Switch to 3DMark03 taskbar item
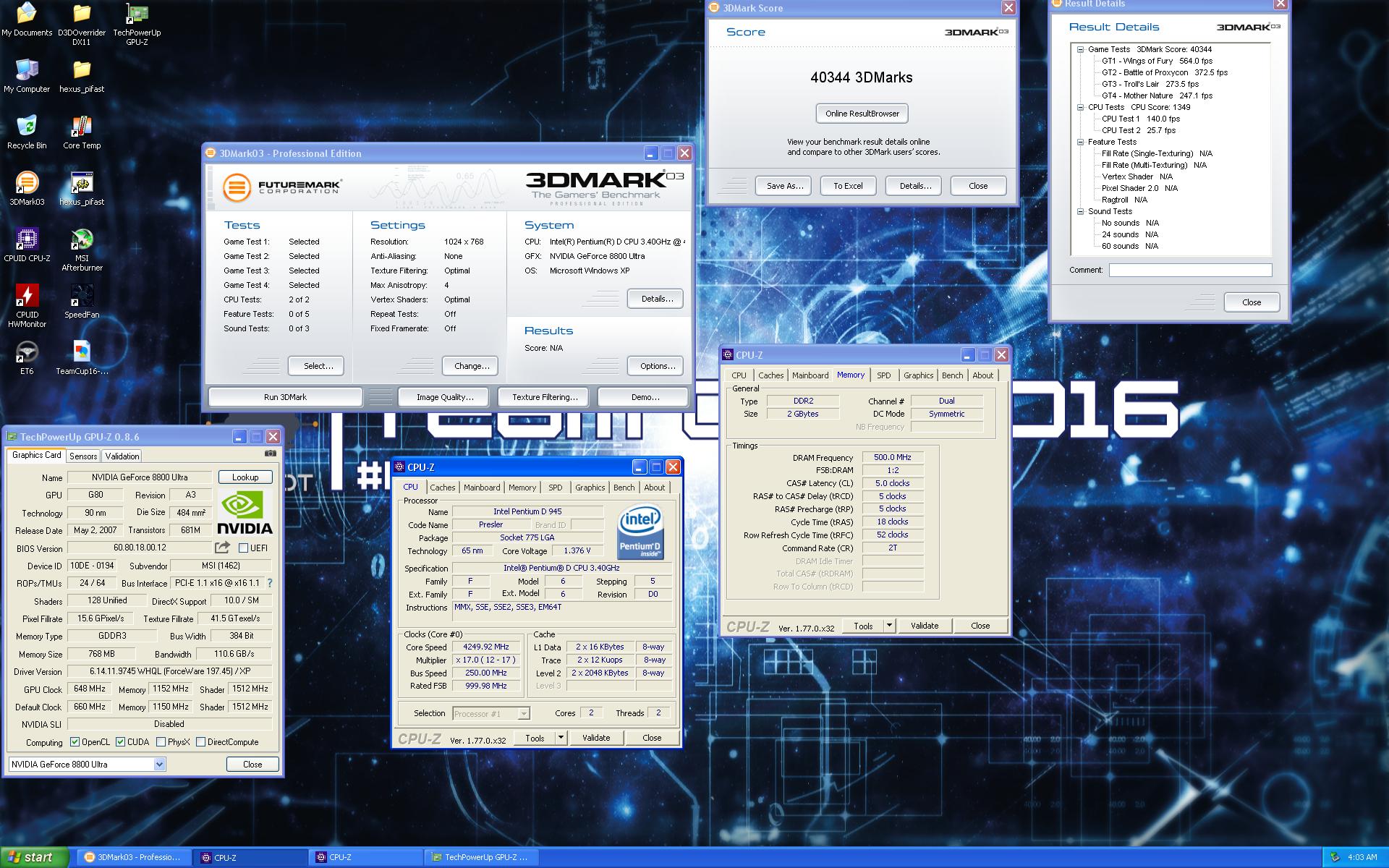The width and height of the screenshot is (1389, 868). click(135, 857)
